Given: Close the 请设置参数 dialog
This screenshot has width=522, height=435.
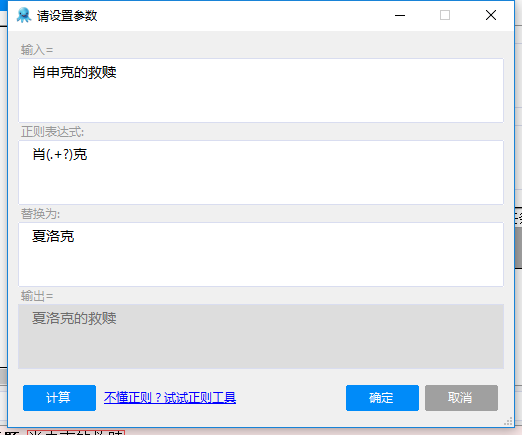Looking at the screenshot, I should [491, 15].
